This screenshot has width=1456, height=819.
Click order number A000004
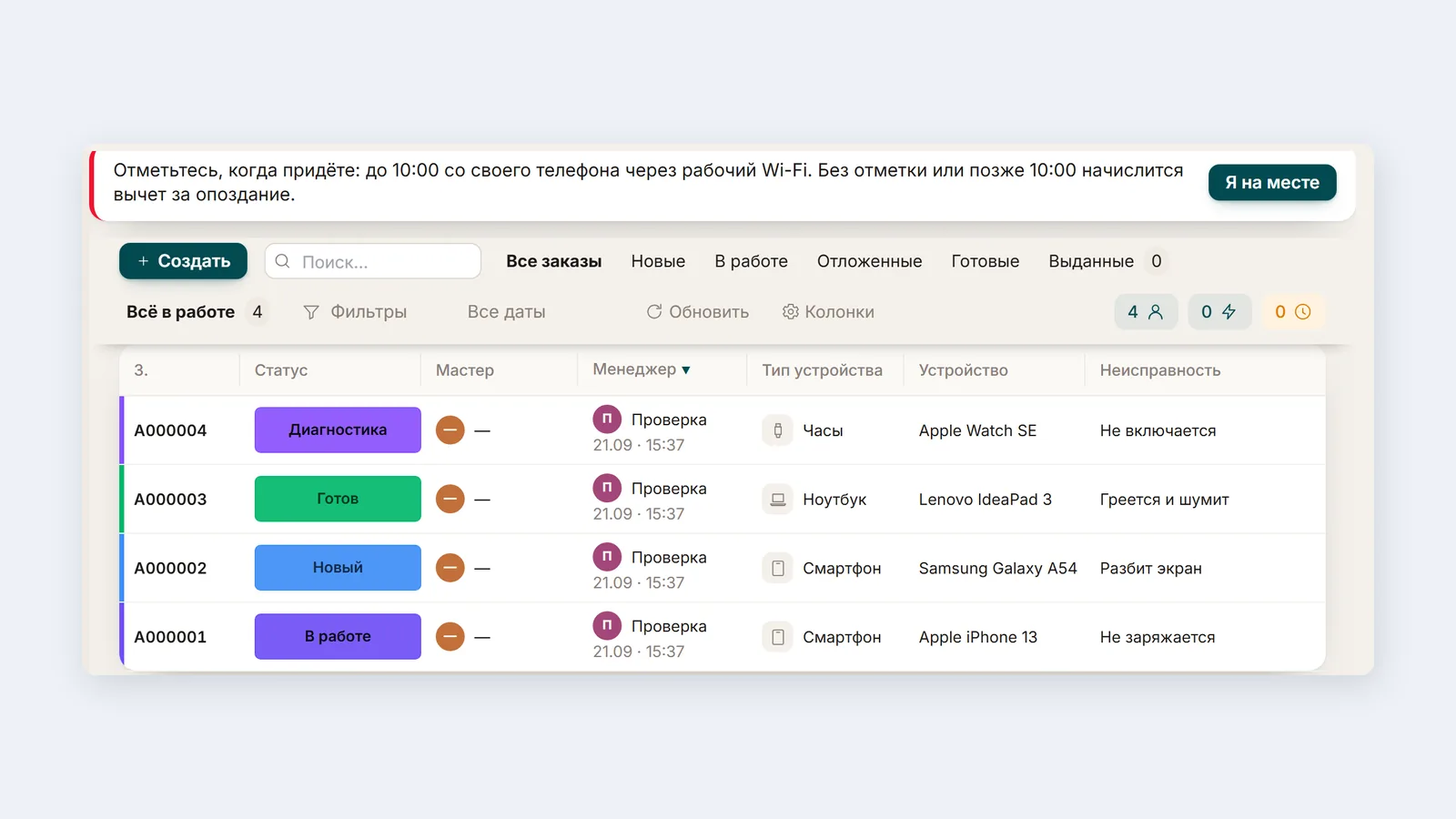point(170,430)
